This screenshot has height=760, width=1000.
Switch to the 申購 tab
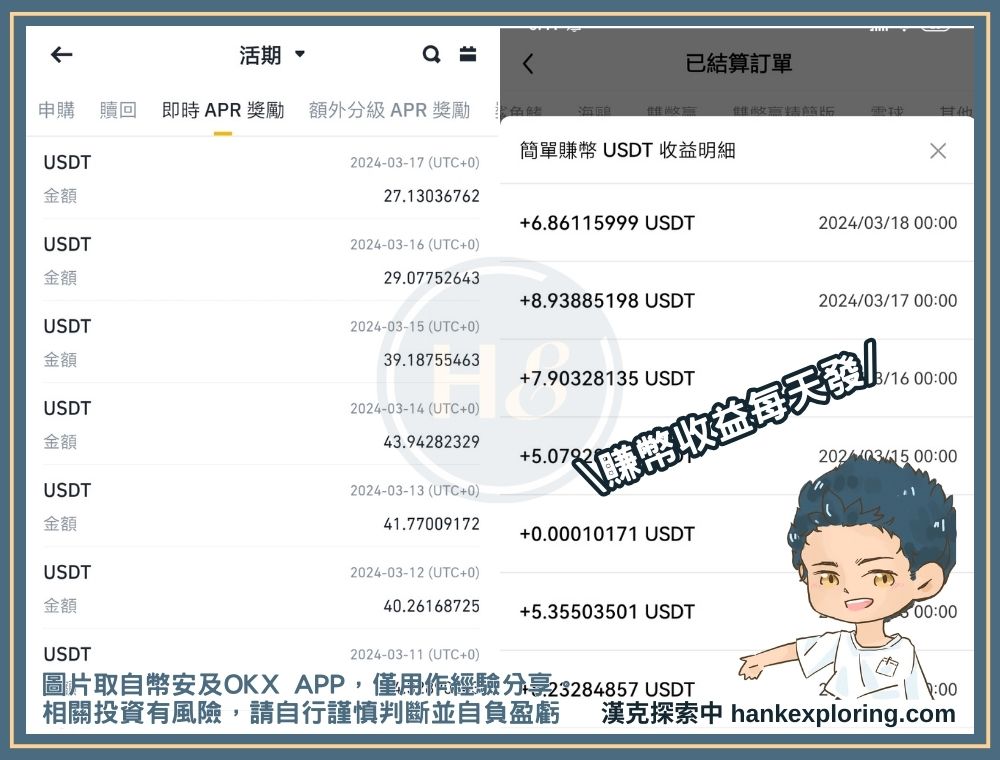click(56, 110)
